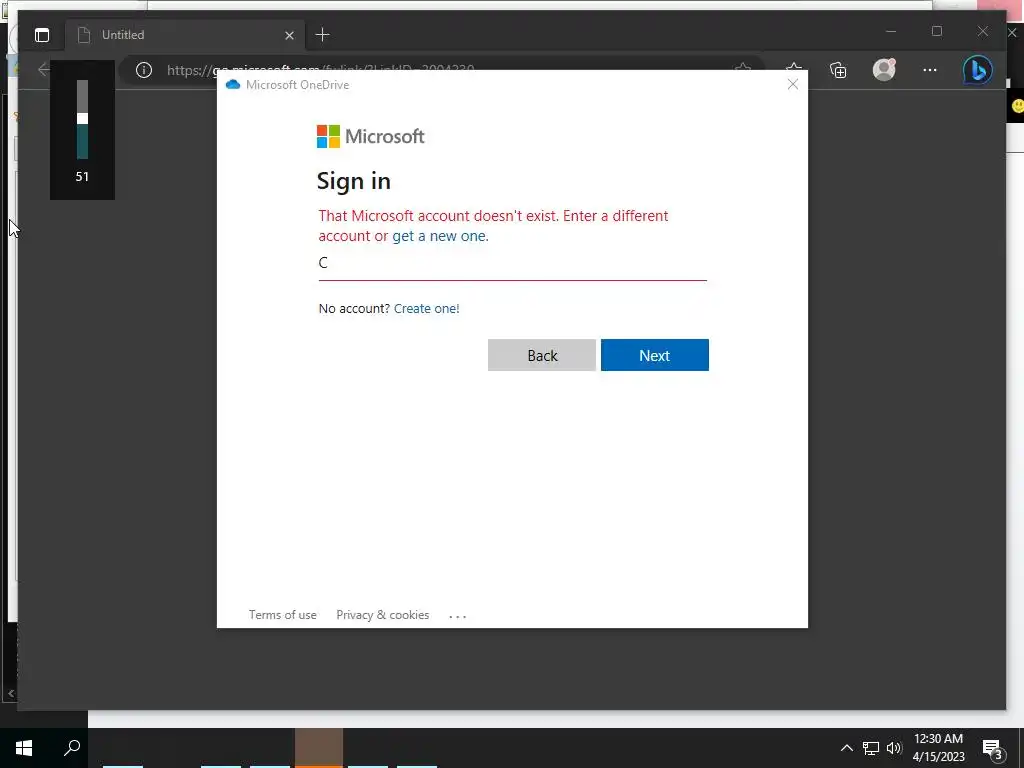Open Edge Settings and more menu

pos(930,70)
